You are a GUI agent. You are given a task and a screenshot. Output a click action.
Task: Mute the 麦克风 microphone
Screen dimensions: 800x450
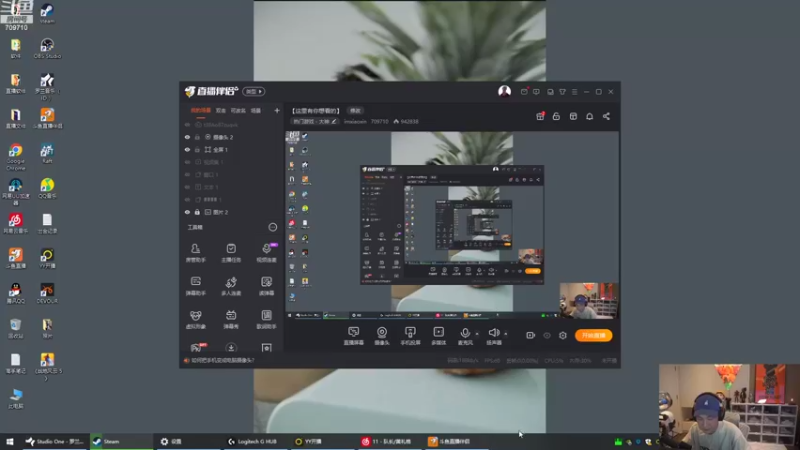pos(465,336)
